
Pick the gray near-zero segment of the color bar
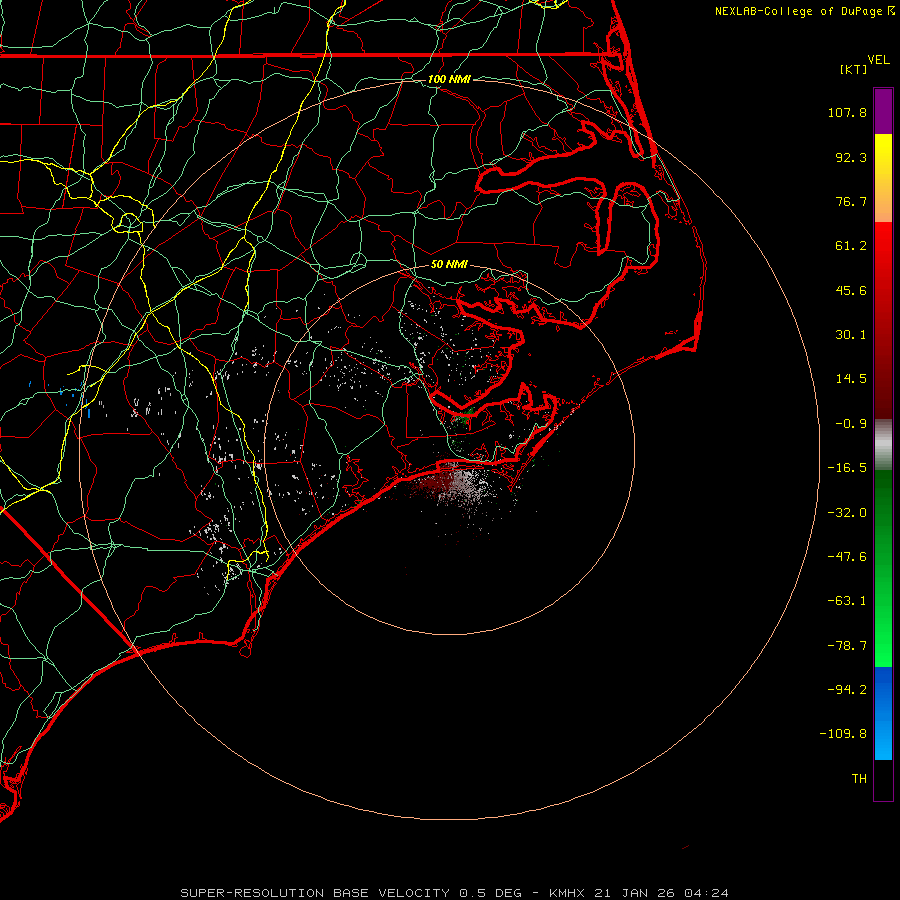tap(883, 444)
